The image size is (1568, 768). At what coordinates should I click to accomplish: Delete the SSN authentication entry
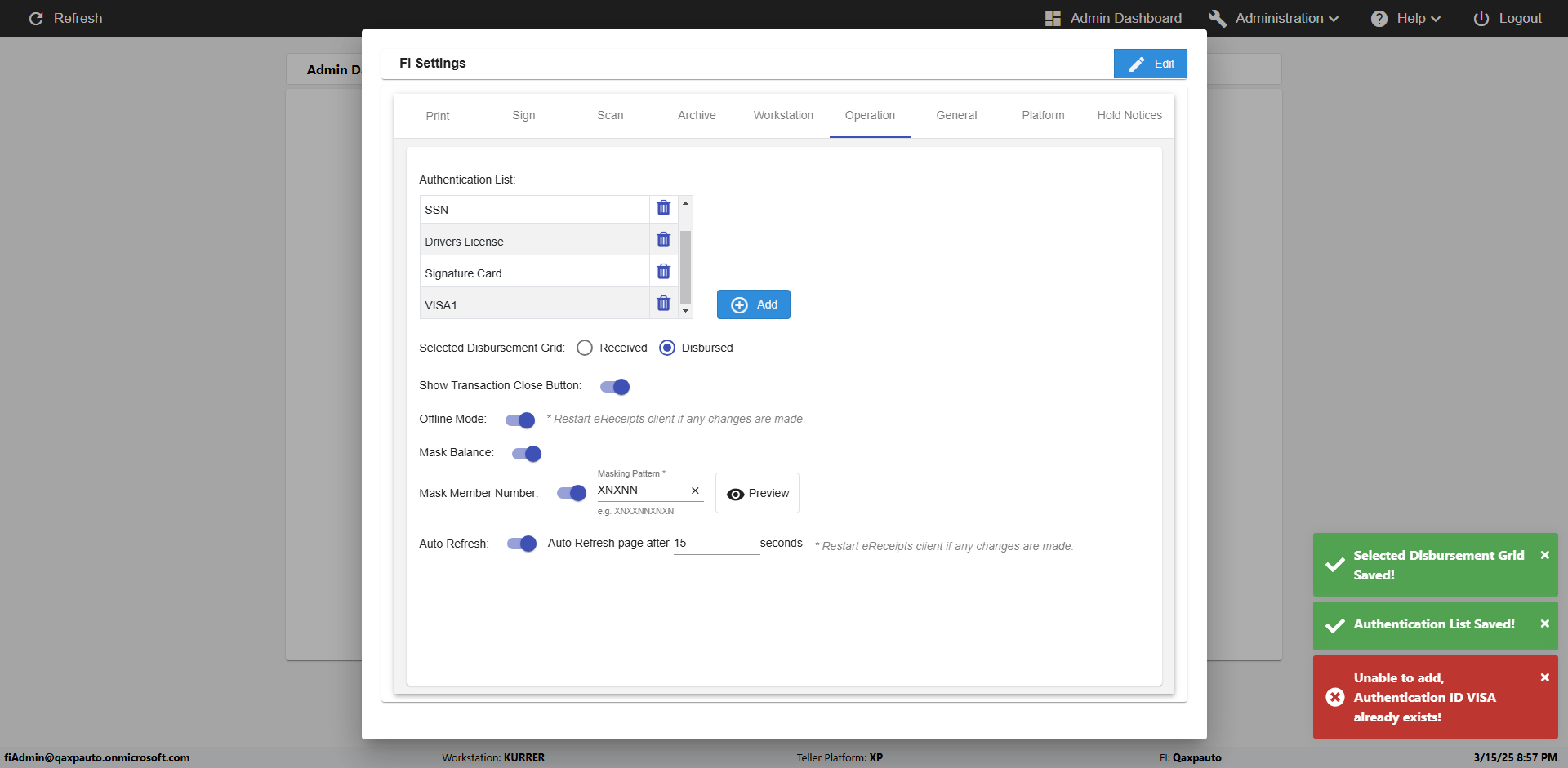point(663,208)
